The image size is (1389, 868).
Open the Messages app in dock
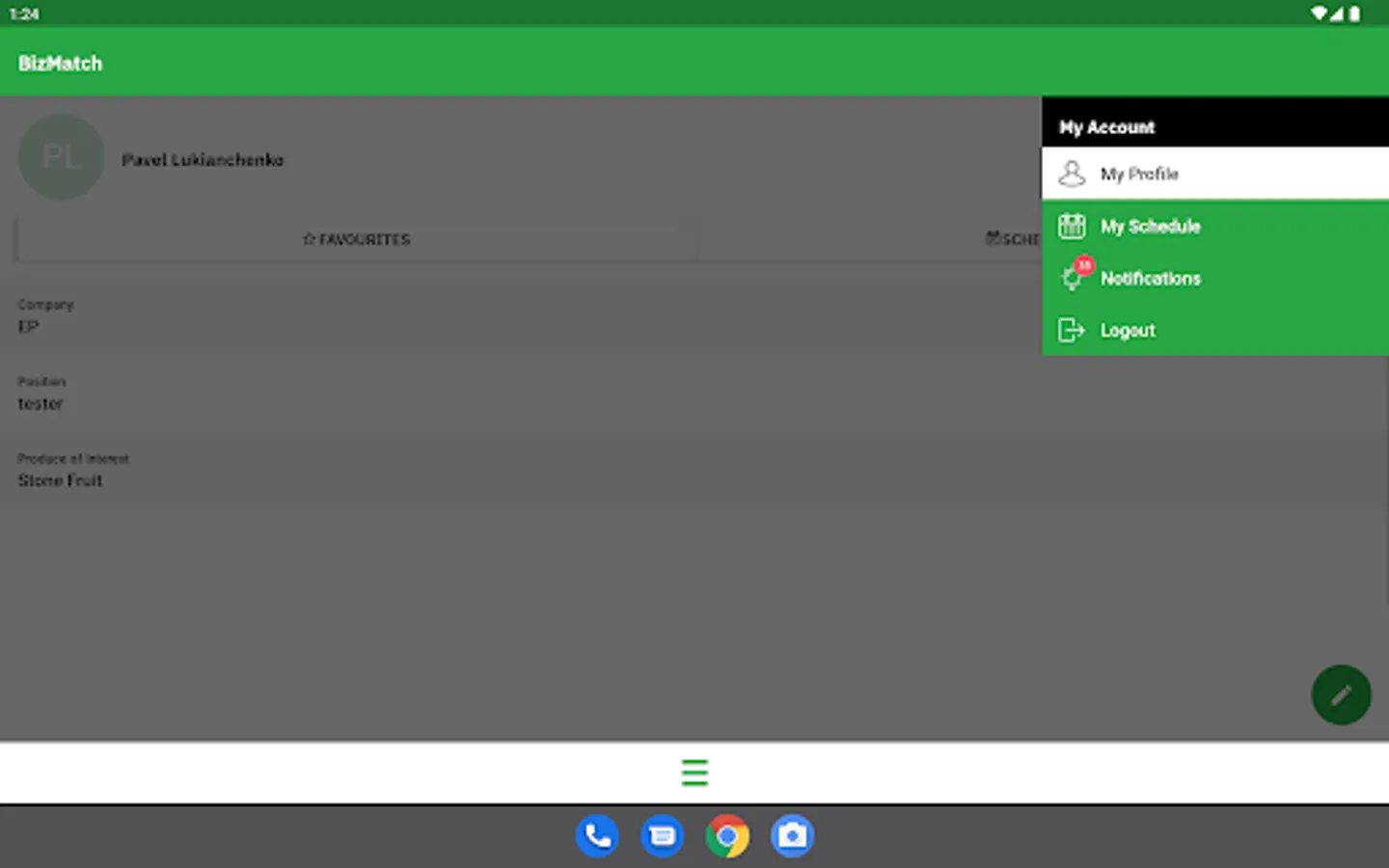tap(663, 836)
